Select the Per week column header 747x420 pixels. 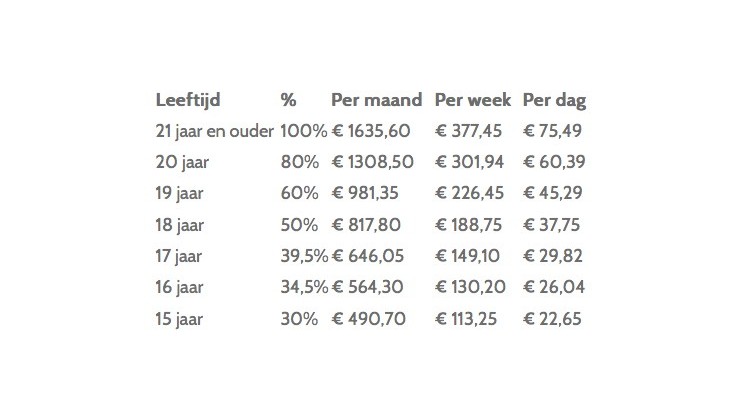473,100
